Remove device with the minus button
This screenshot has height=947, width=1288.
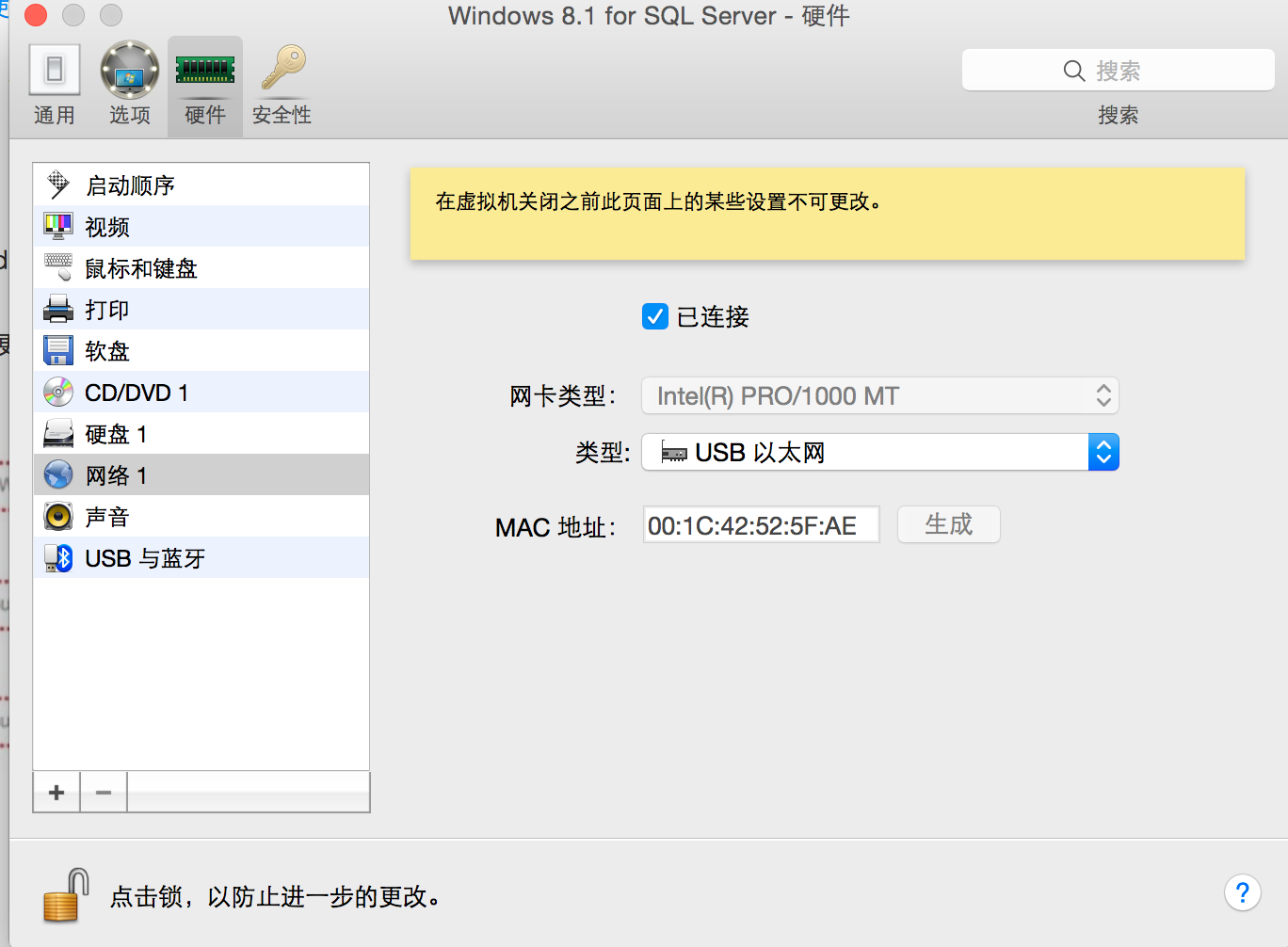click(104, 792)
